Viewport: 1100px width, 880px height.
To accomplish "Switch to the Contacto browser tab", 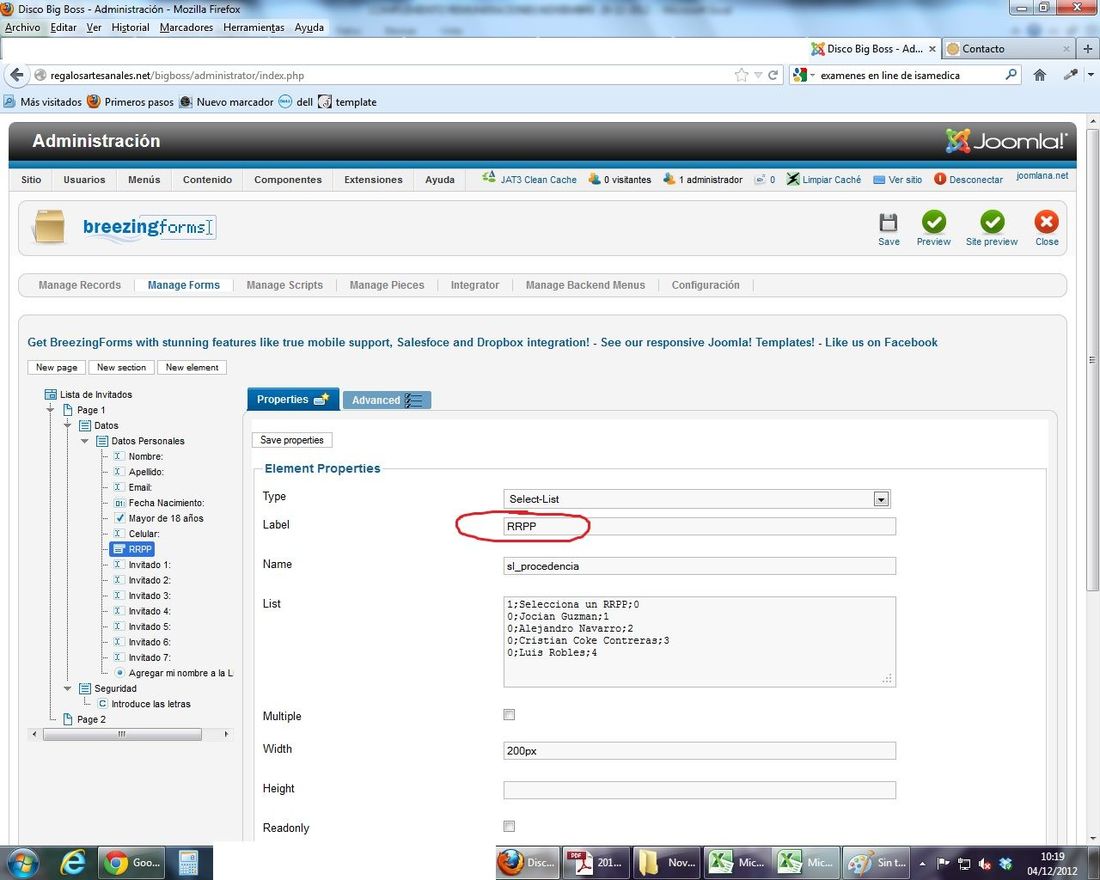I will (x=1007, y=48).
